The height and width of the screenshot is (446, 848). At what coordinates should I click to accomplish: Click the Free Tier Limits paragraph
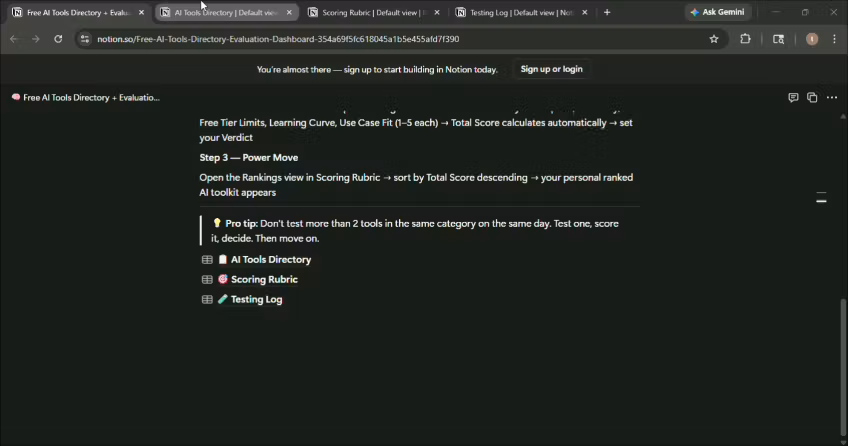[416, 130]
